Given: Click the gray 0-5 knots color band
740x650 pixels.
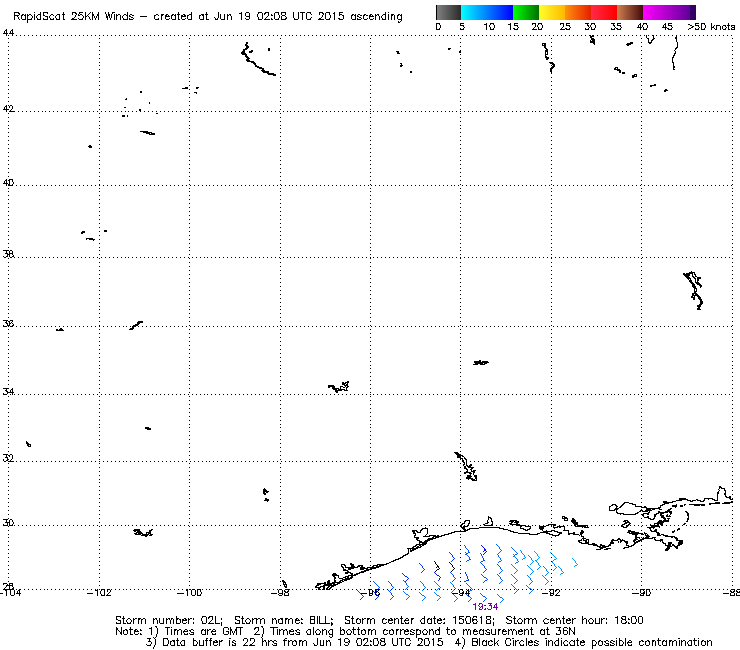Looking at the screenshot, I should tap(448, 12).
